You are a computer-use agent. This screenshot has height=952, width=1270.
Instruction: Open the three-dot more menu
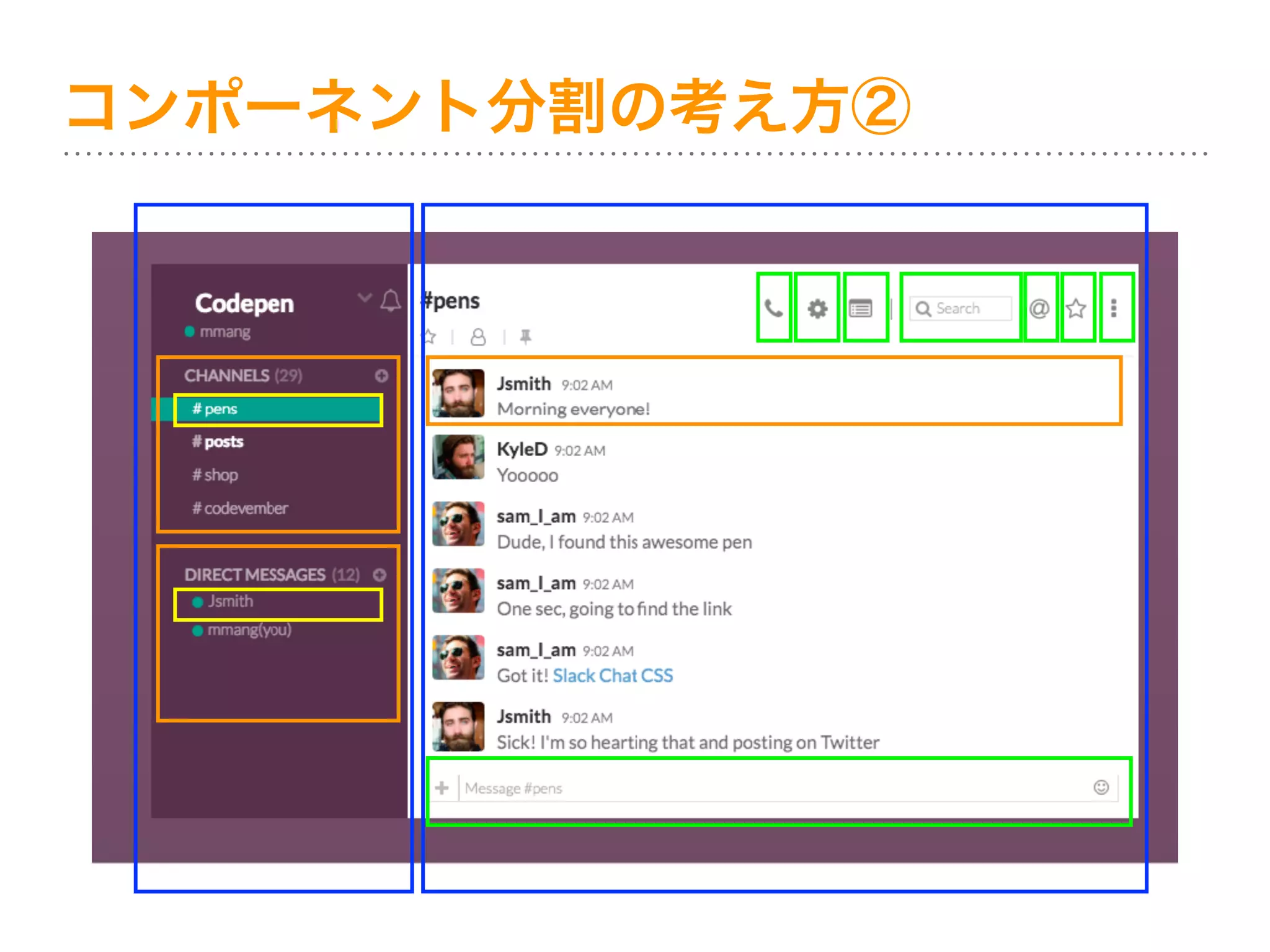(x=1114, y=308)
